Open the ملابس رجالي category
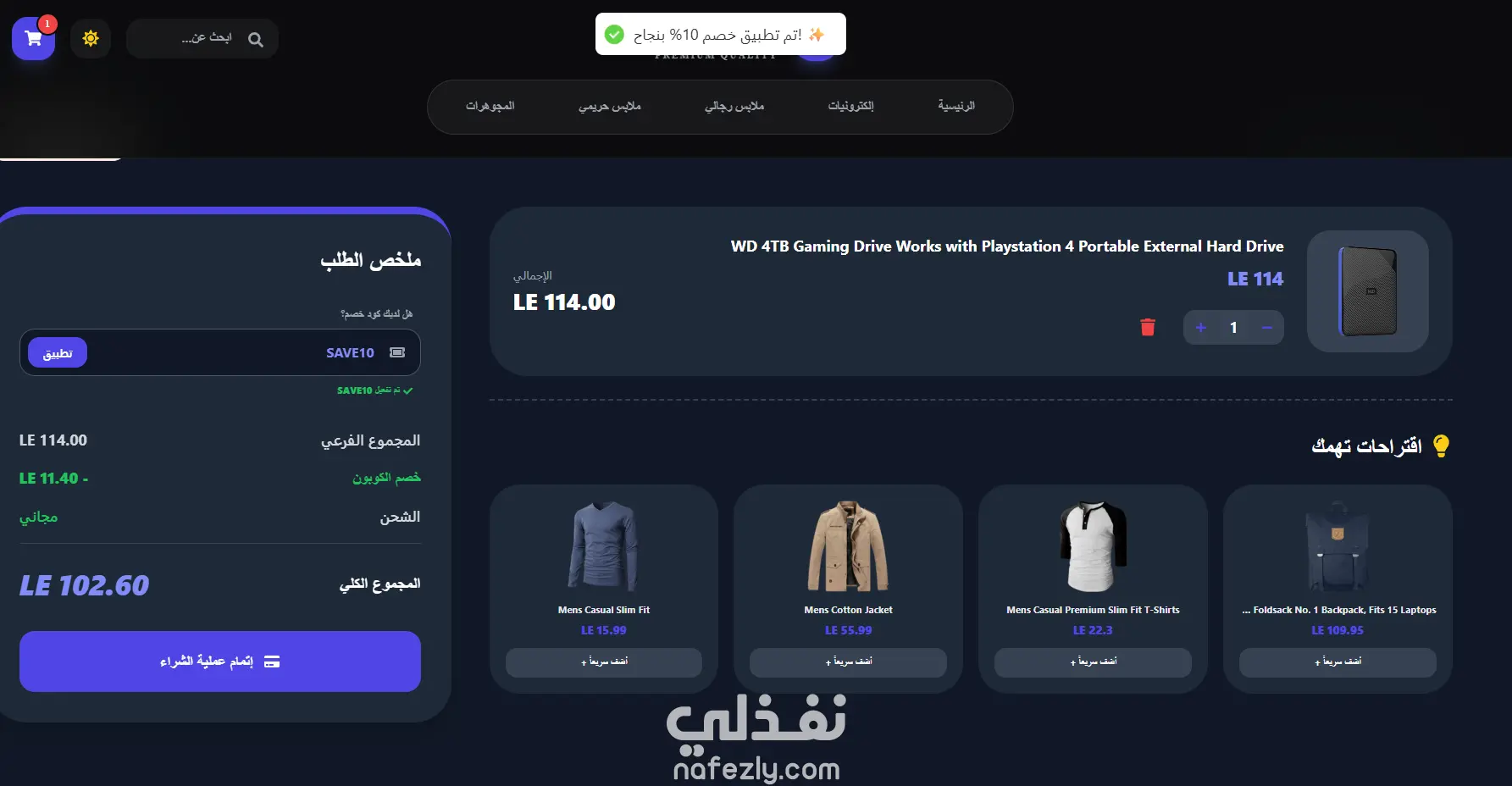The image size is (1512, 786). click(x=734, y=106)
